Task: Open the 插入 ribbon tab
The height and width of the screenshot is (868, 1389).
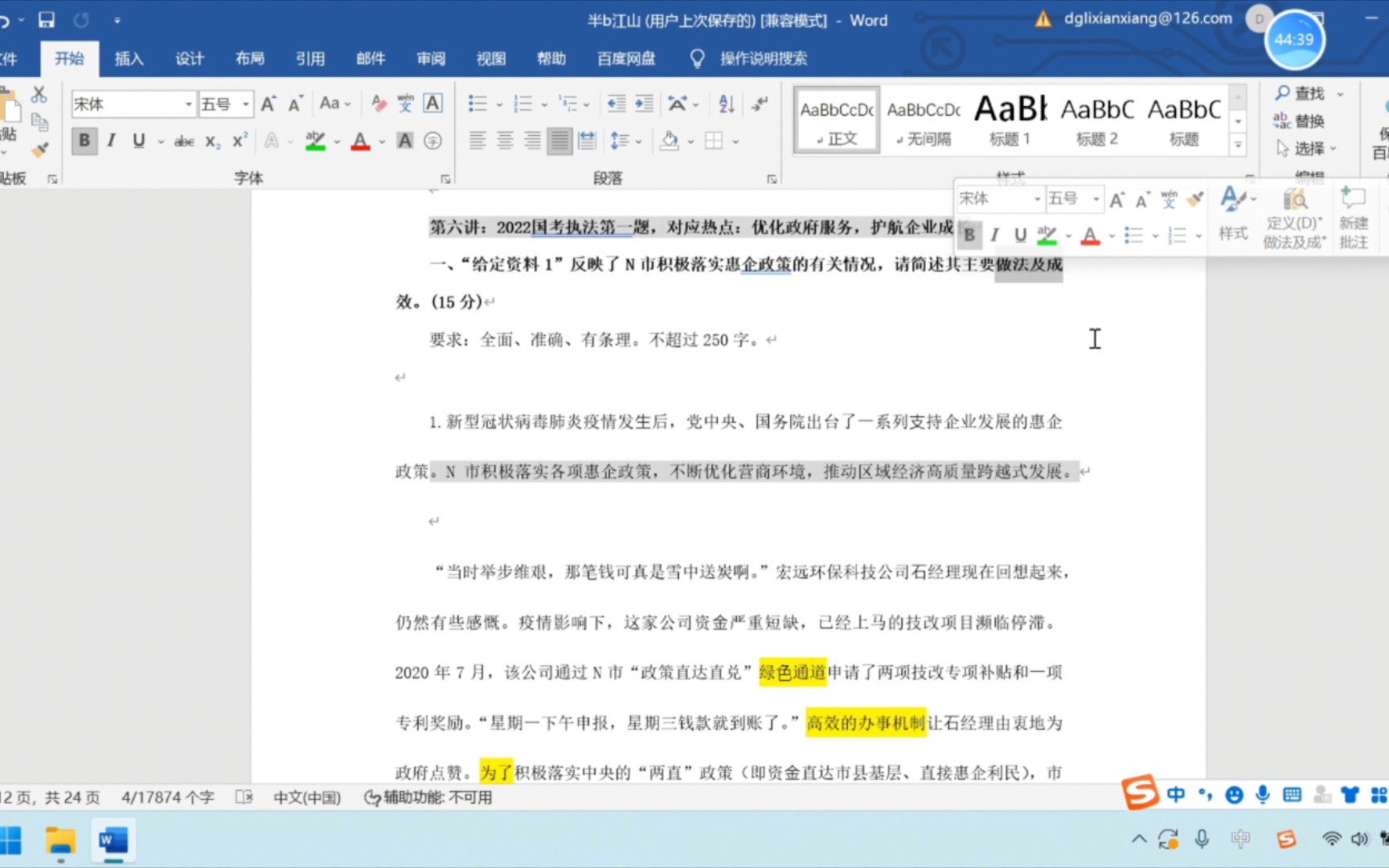Action: (x=129, y=59)
